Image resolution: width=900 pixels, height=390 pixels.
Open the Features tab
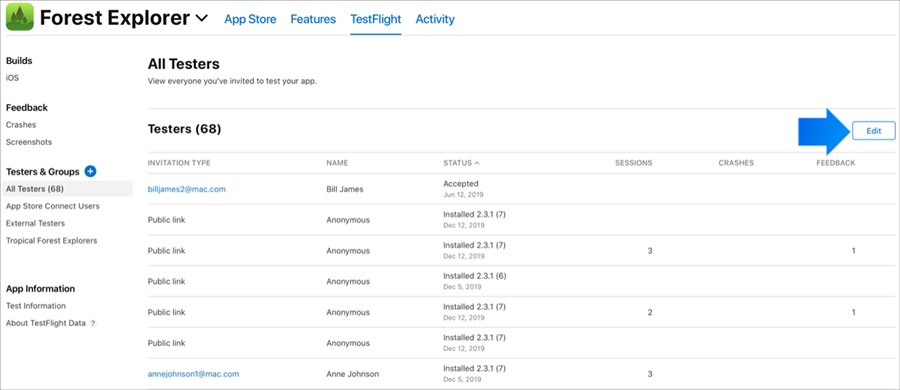(313, 19)
